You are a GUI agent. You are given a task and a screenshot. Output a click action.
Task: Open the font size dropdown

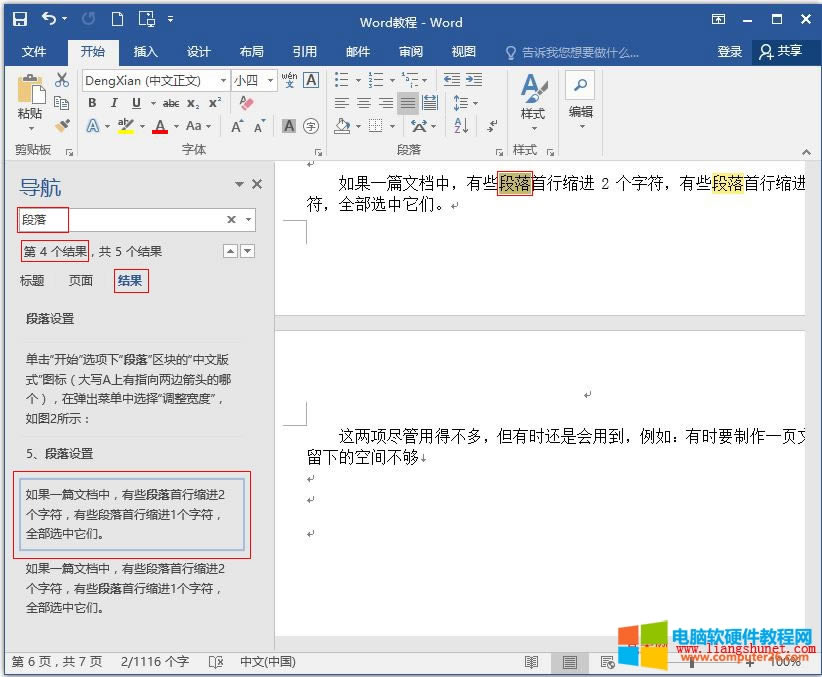(270, 80)
